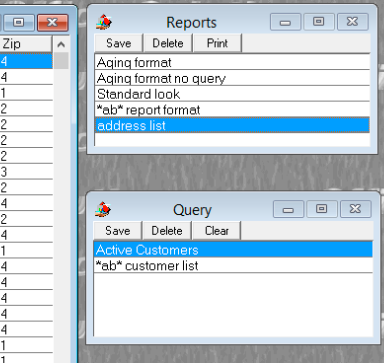
Task: Close the left table window with red X
Action: [53, 23]
